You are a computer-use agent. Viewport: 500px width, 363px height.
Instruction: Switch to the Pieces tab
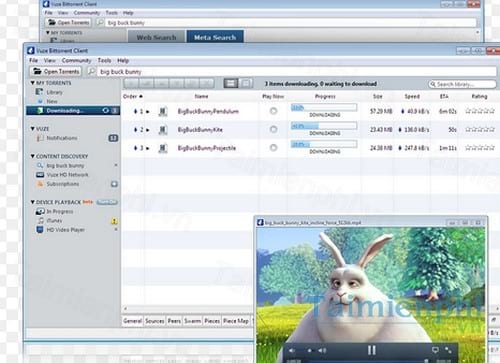coord(212,321)
